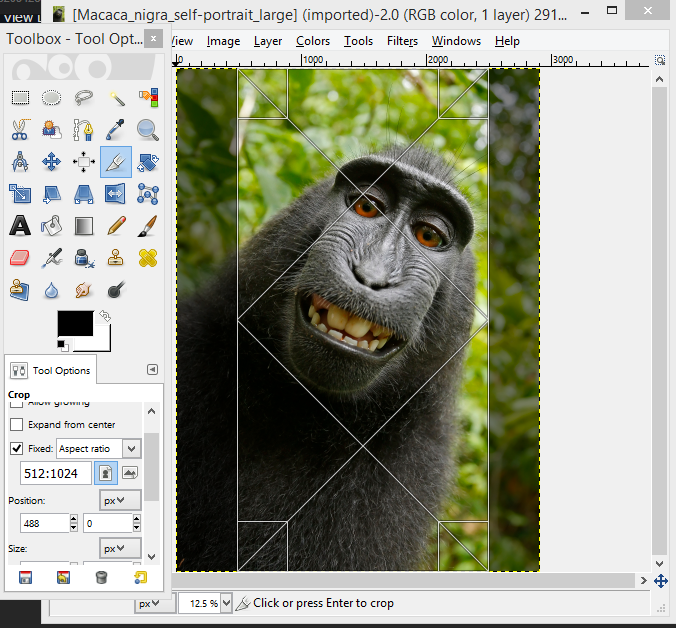Select the Scissors Select tool
Screen dimensions: 676x628
(x=20, y=130)
